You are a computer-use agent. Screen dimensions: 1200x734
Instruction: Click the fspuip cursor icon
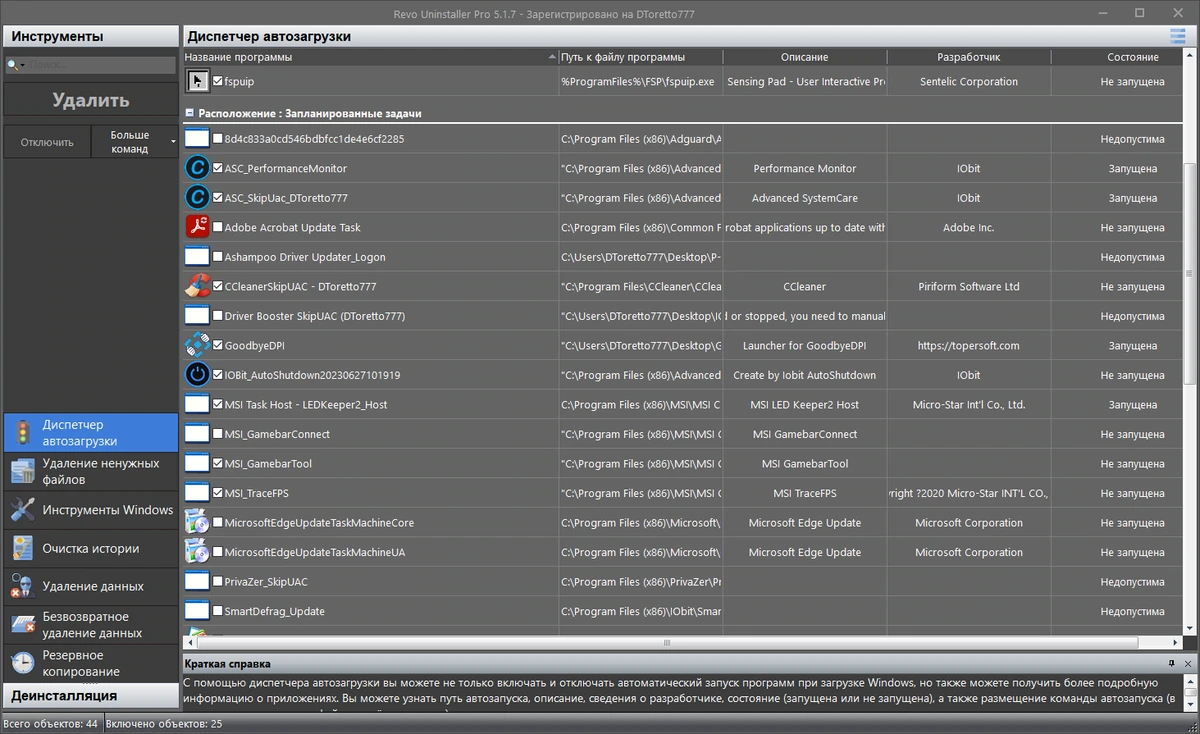(197, 81)
